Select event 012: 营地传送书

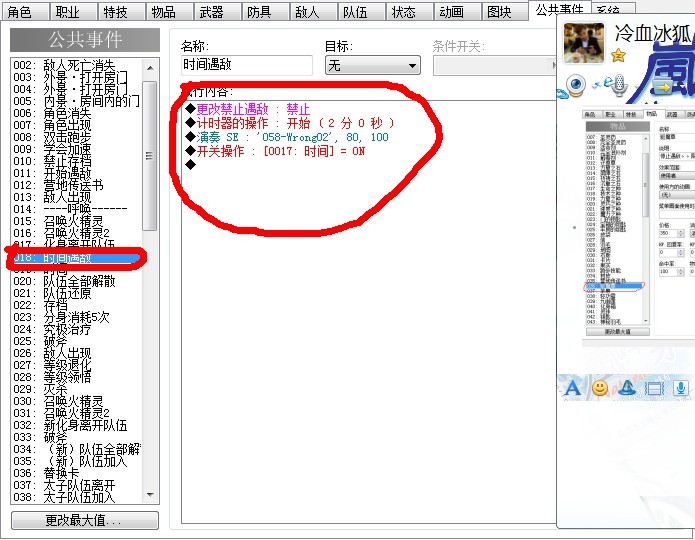coord(76,185)
